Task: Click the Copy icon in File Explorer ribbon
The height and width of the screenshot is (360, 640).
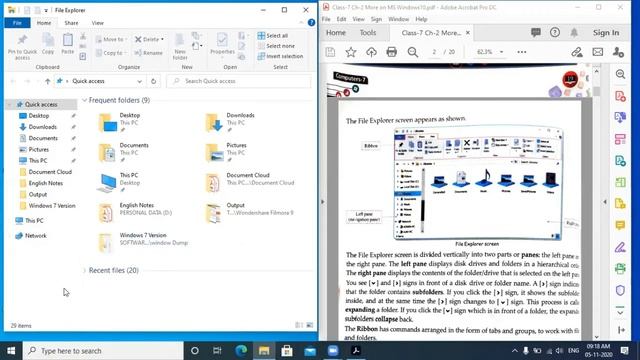Action: [x=48, y=40]
